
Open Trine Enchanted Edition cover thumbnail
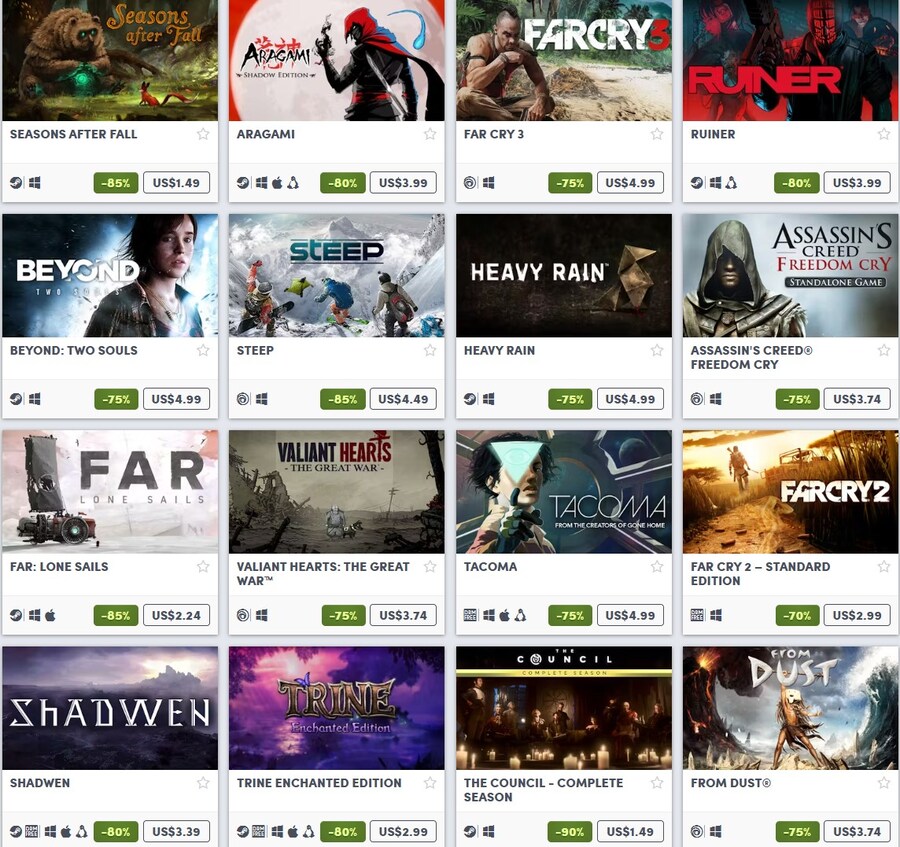point(336,708)
